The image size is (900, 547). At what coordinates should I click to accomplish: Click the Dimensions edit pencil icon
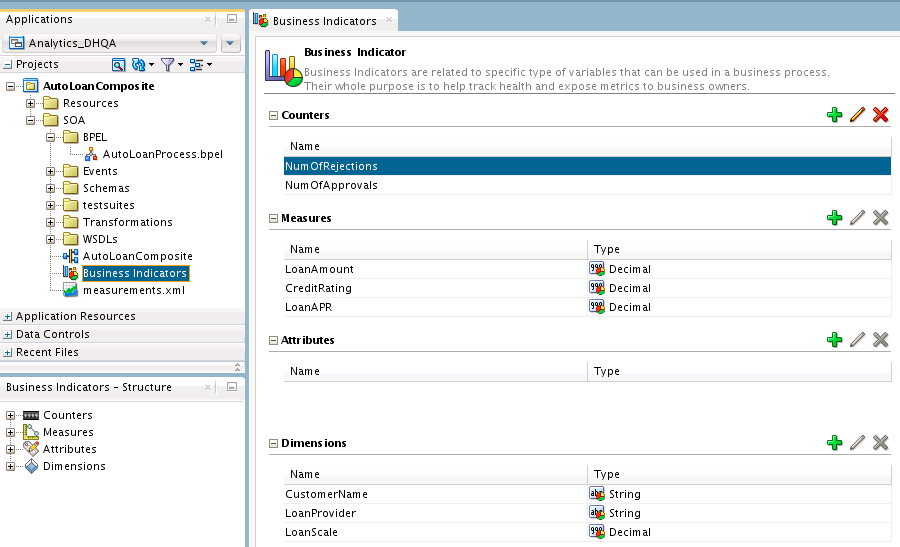pos(858,443)
